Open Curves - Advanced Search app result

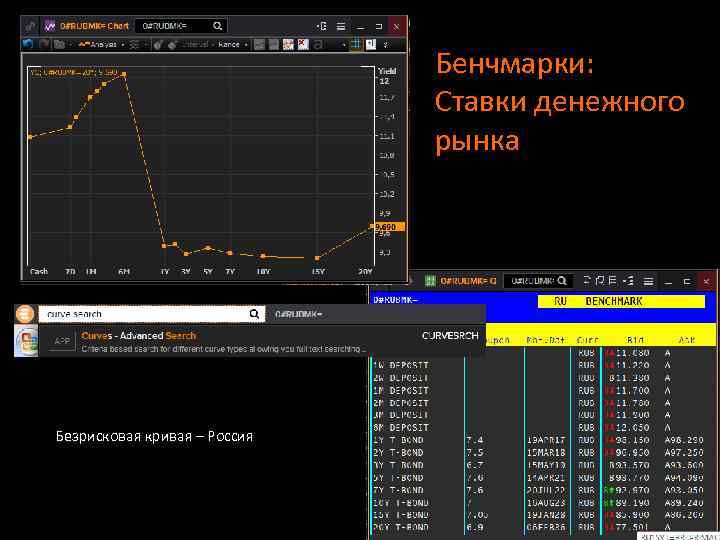pyautogui.click(x=262, y=342)
